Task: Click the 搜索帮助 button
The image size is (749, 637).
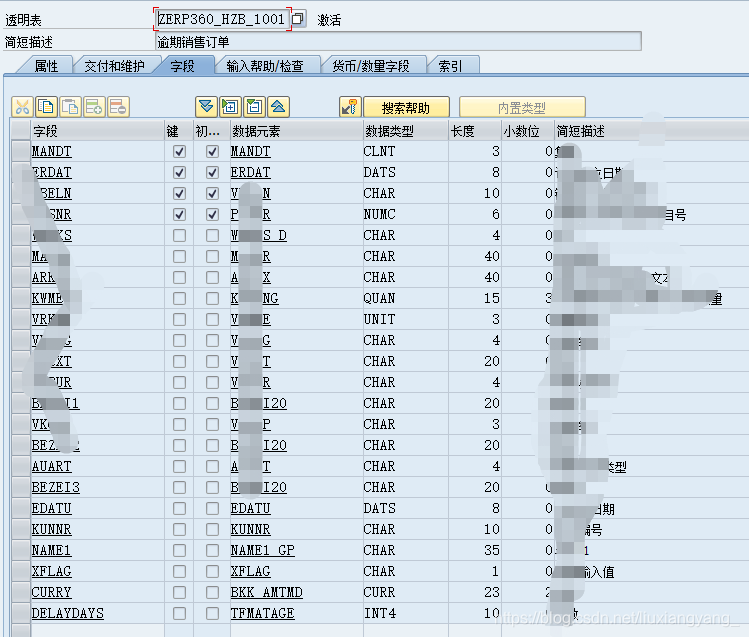Action: coord(406,107)
